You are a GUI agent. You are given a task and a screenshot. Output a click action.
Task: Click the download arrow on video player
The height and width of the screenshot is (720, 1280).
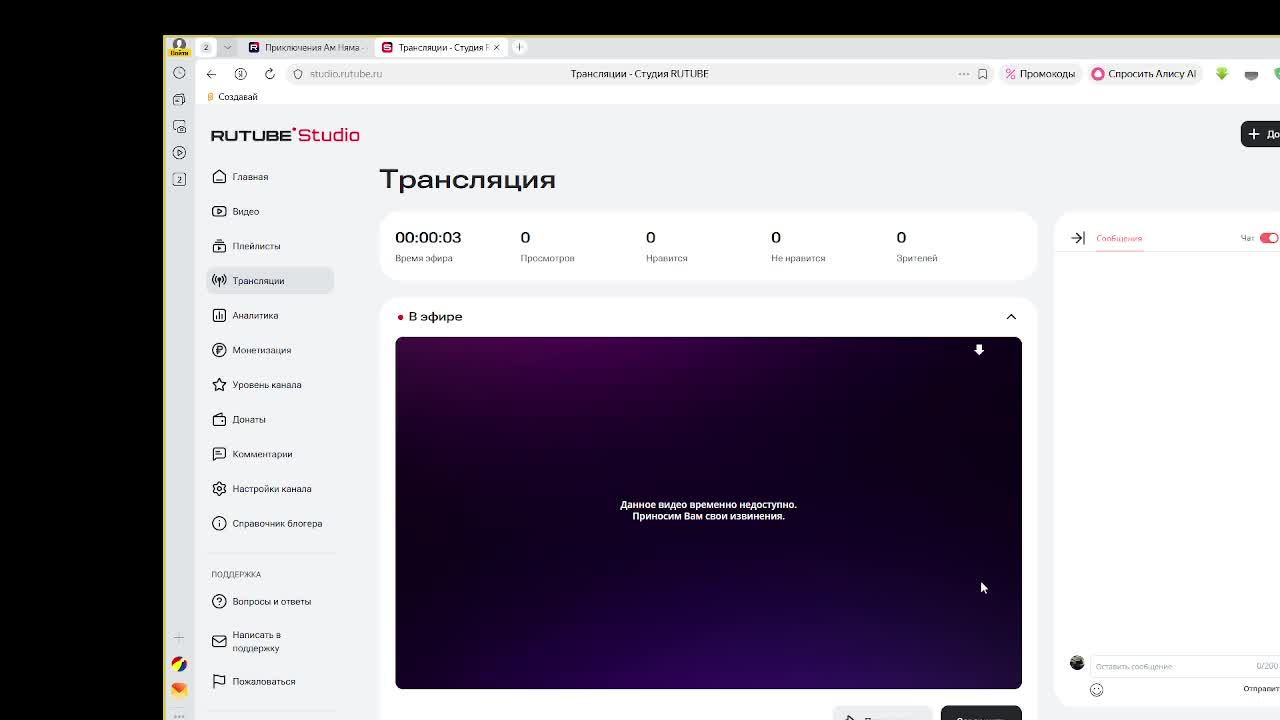tap(979, 349)
